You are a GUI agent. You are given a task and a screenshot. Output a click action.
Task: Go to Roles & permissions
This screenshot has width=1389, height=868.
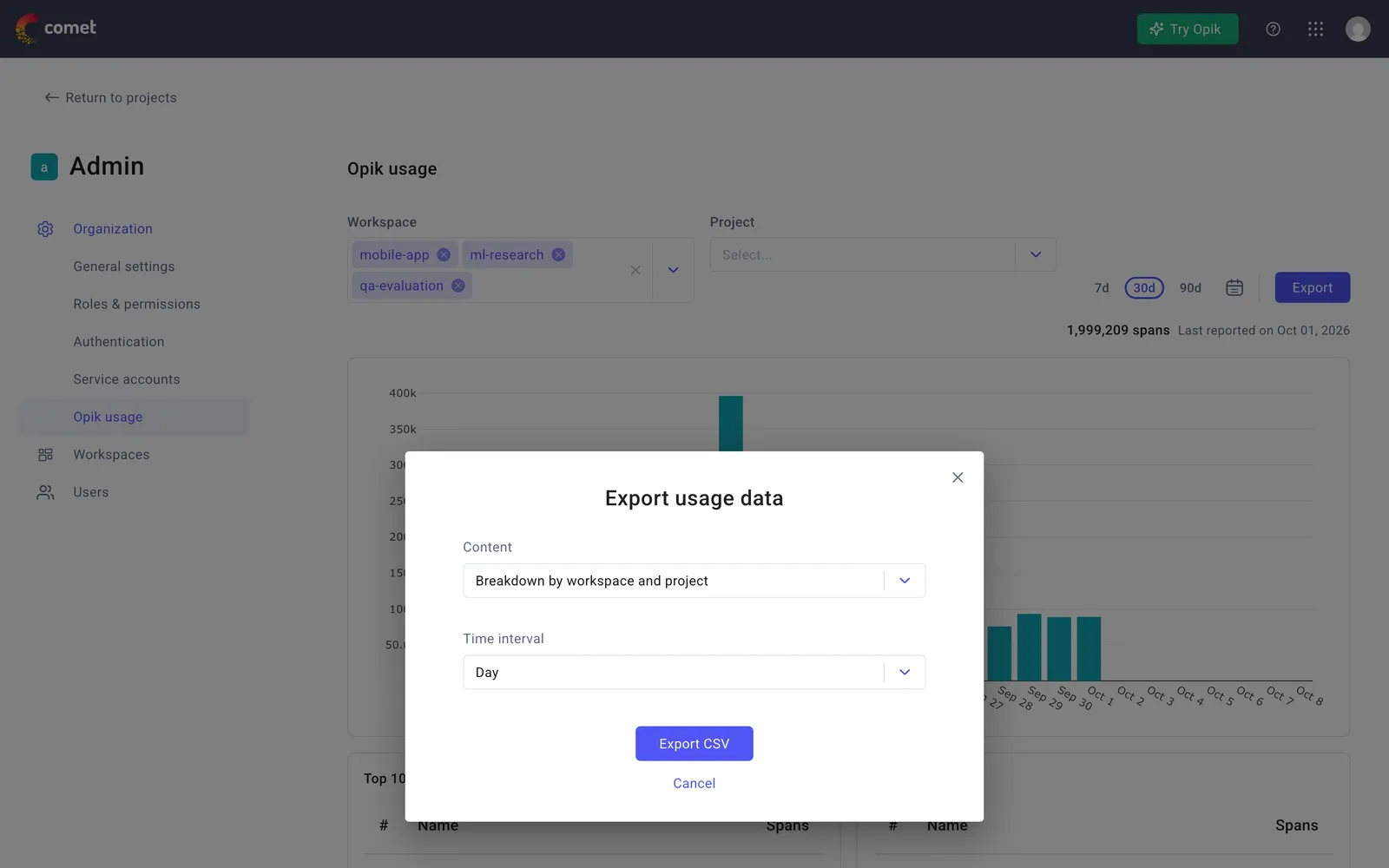click(x=136, y=304)
